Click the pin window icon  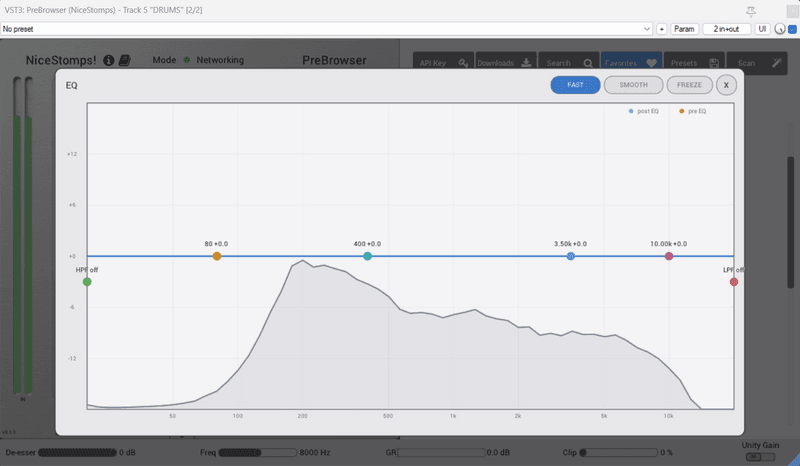click(751, 11)
